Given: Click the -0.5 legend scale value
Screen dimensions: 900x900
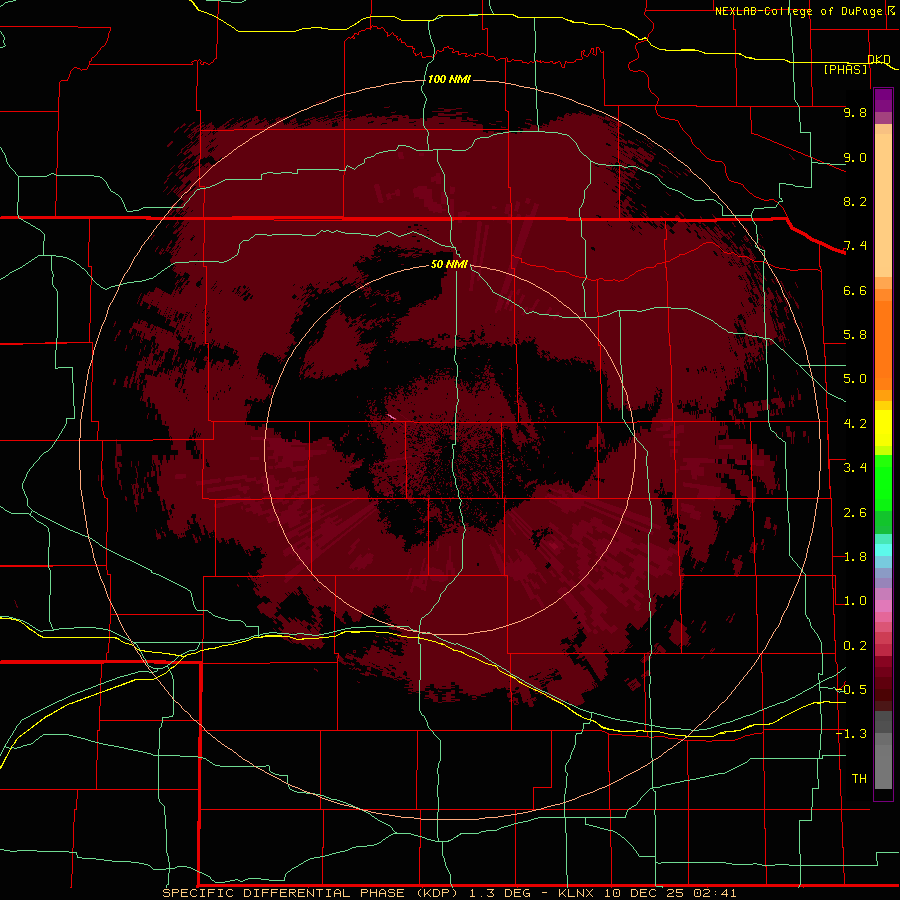Looking at the screenshot, I should pos(851,690).
